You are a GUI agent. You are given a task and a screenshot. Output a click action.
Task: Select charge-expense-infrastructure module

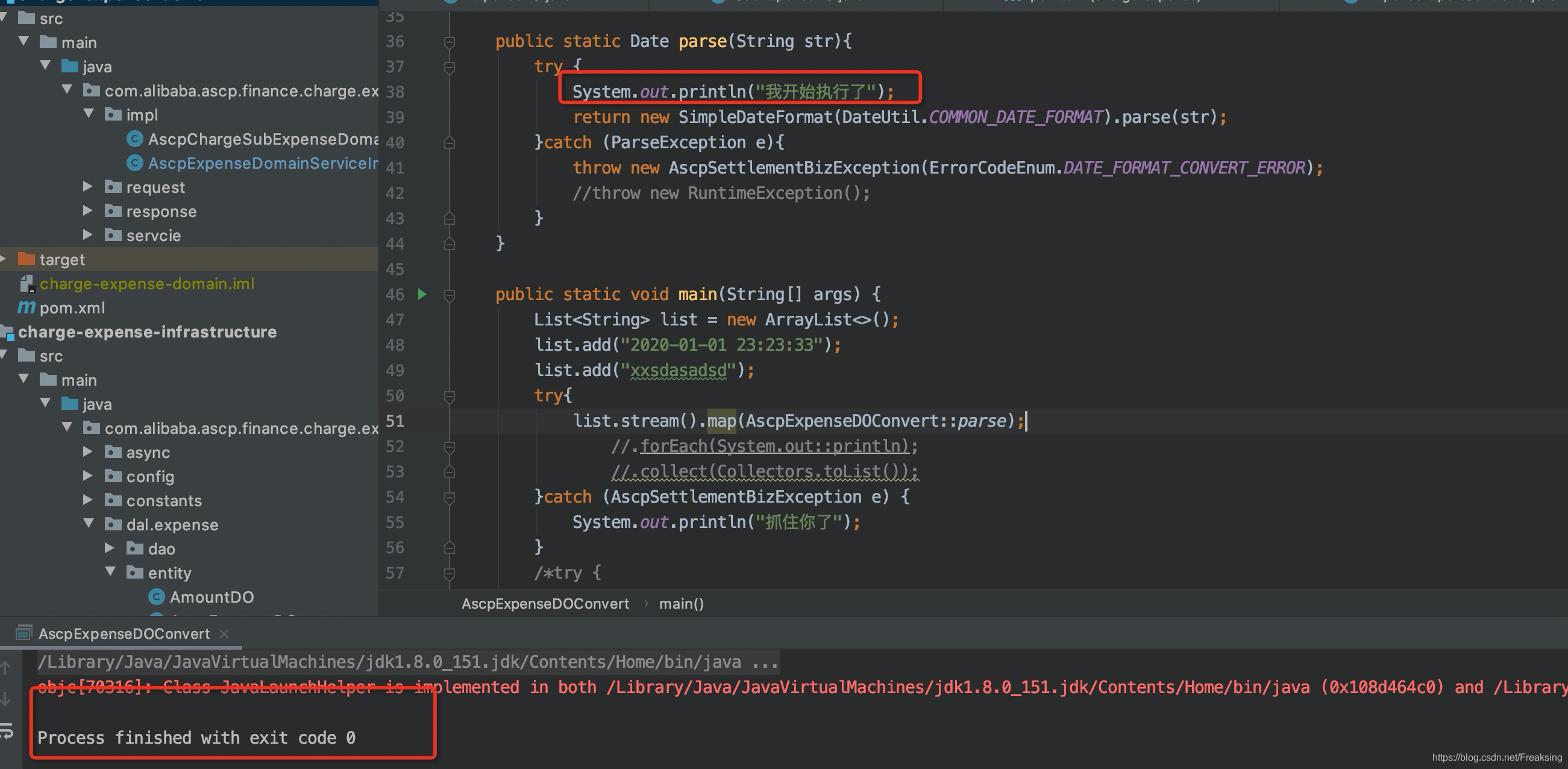pyautogui.click(x=147, y=332)
